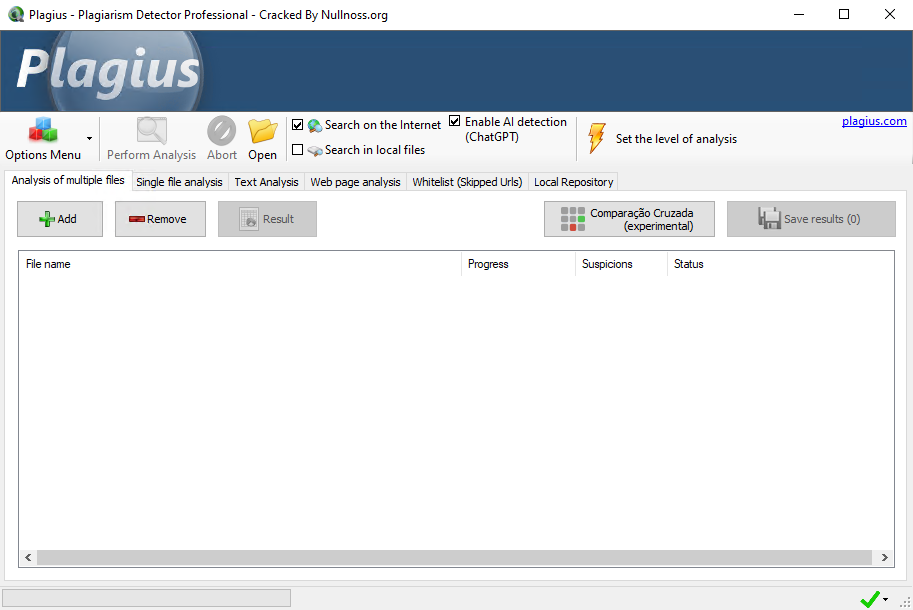Click the Add button
913x610 pixels.
coord(60,219)
